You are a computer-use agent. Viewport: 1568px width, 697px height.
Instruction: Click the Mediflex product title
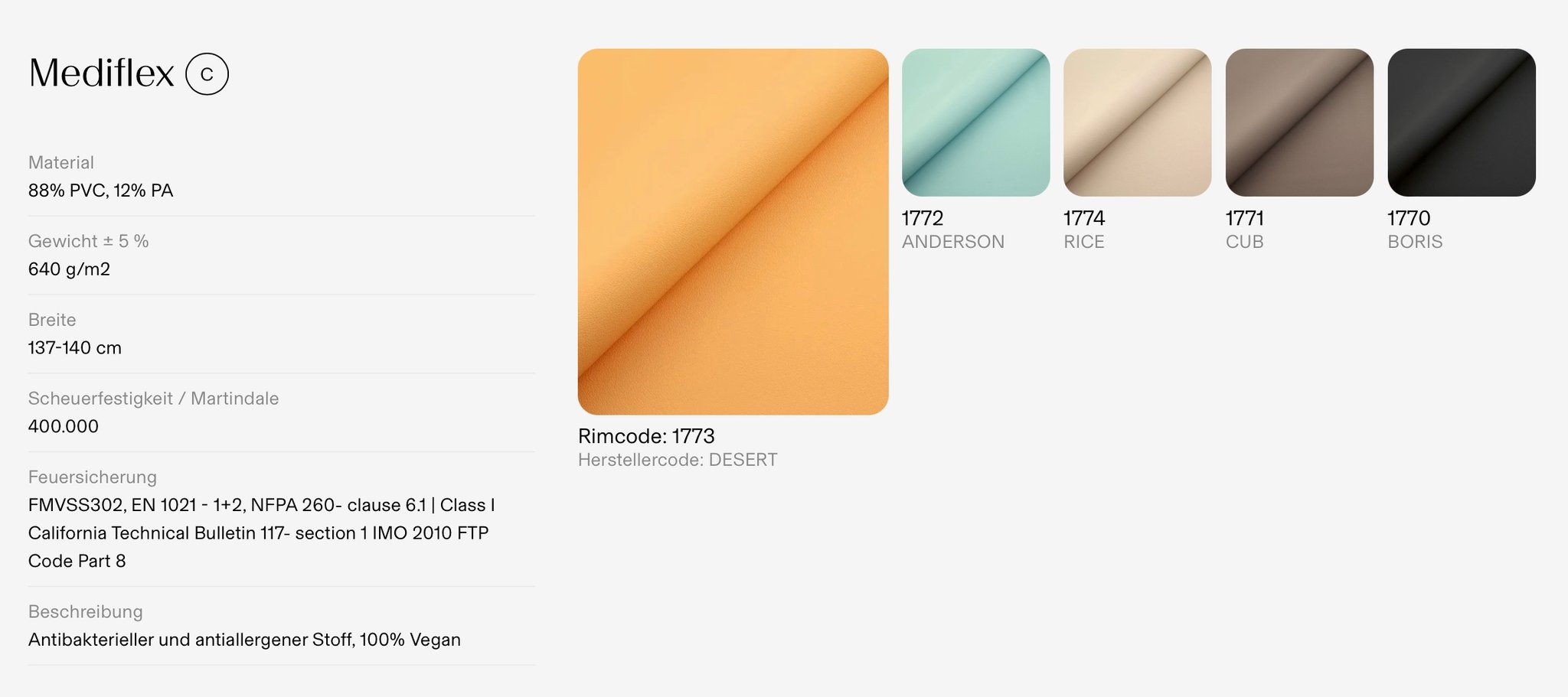[102, 73]
